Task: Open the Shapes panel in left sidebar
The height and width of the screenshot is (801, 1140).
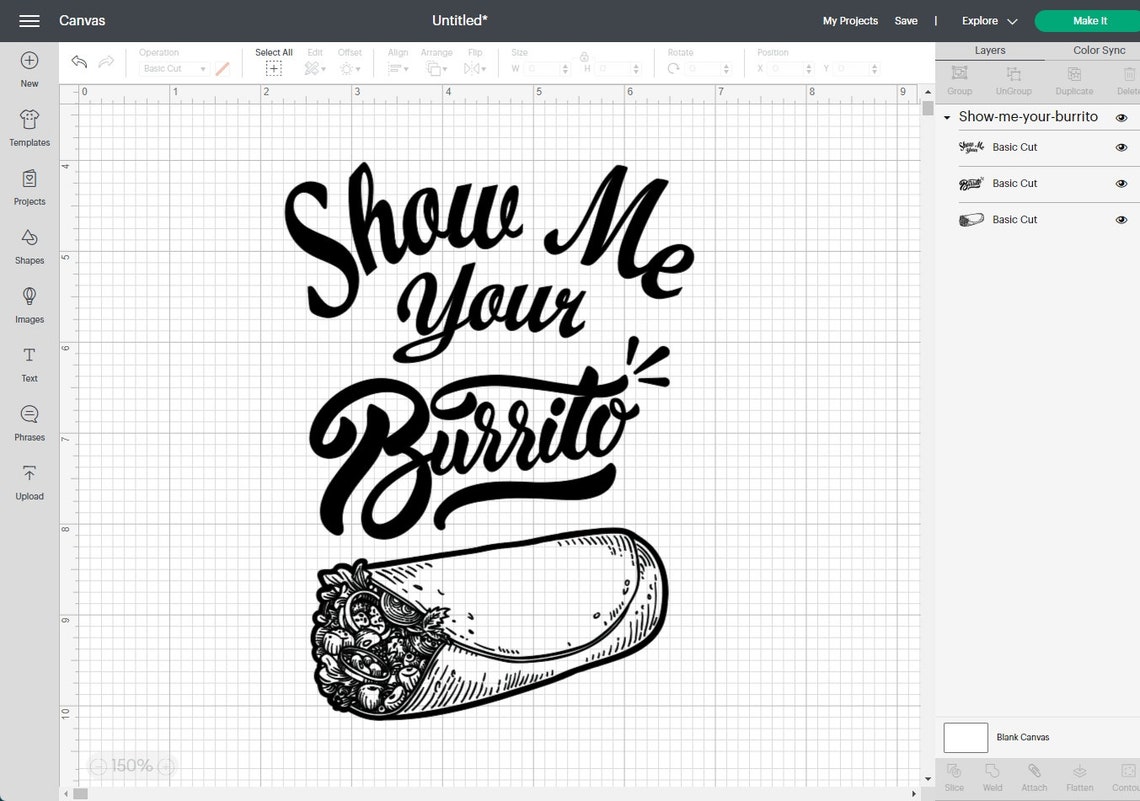Action: [29, 245]
